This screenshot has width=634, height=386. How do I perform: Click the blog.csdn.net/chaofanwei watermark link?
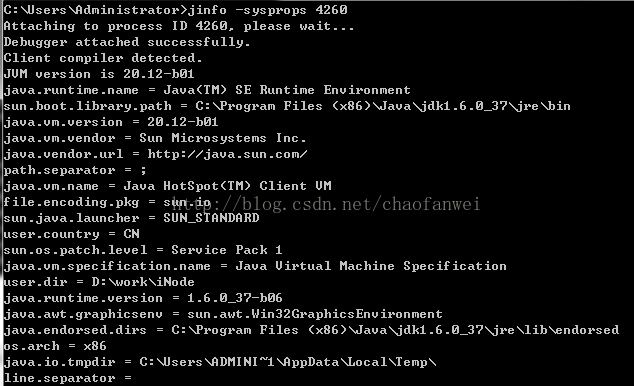(325, 204)
